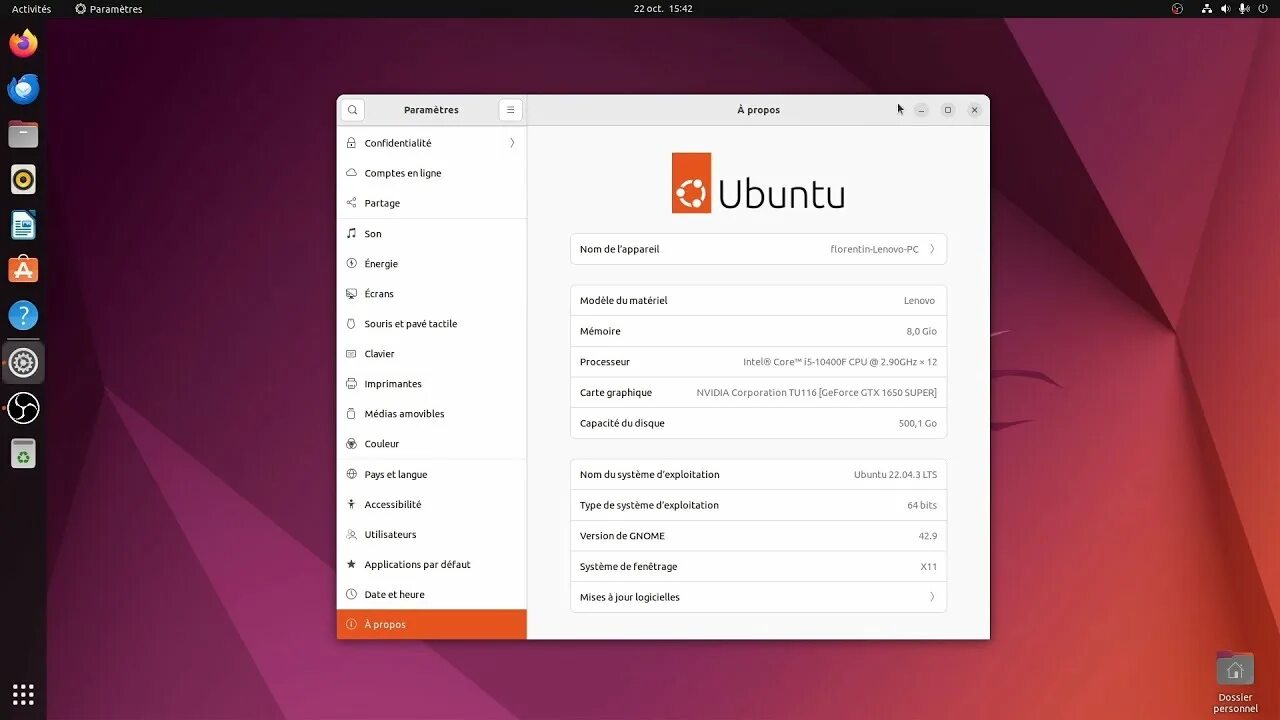Click Type de système d'exploitation row
The width and height of the screenshot is (1280, 720).
(758, 505)
